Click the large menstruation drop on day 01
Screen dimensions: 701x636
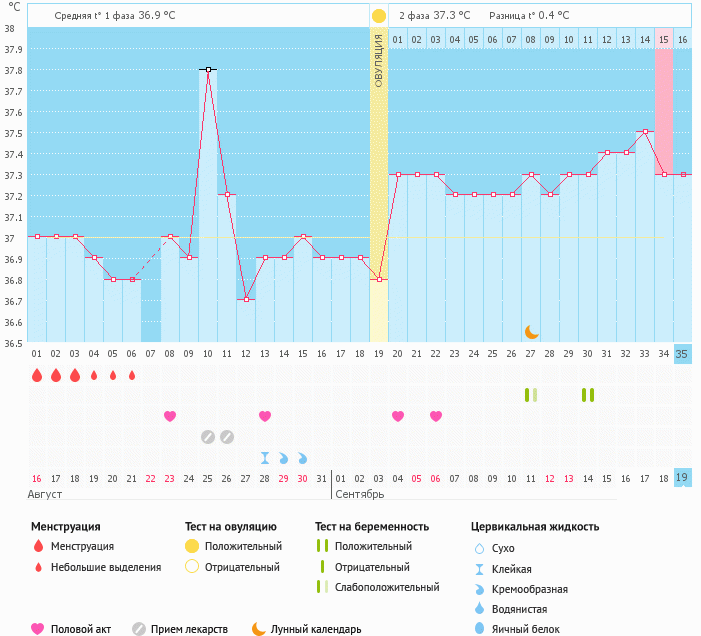pyautogui.click(x=37, y=375)
